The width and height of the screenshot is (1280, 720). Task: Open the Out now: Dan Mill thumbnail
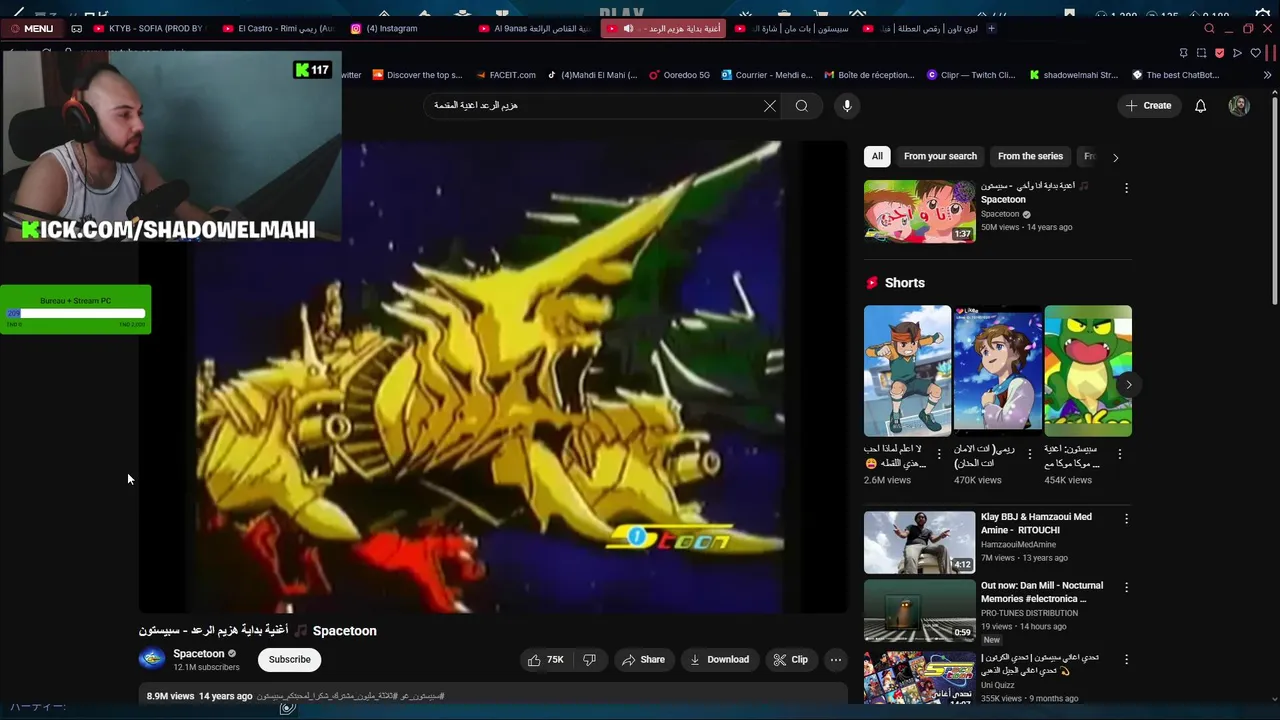tap(919, 610)
